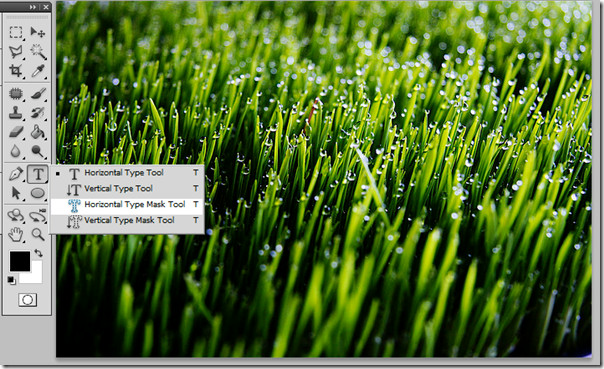Select the 3D Rotate tool
The image size is (604, 369).
[16, 215]
